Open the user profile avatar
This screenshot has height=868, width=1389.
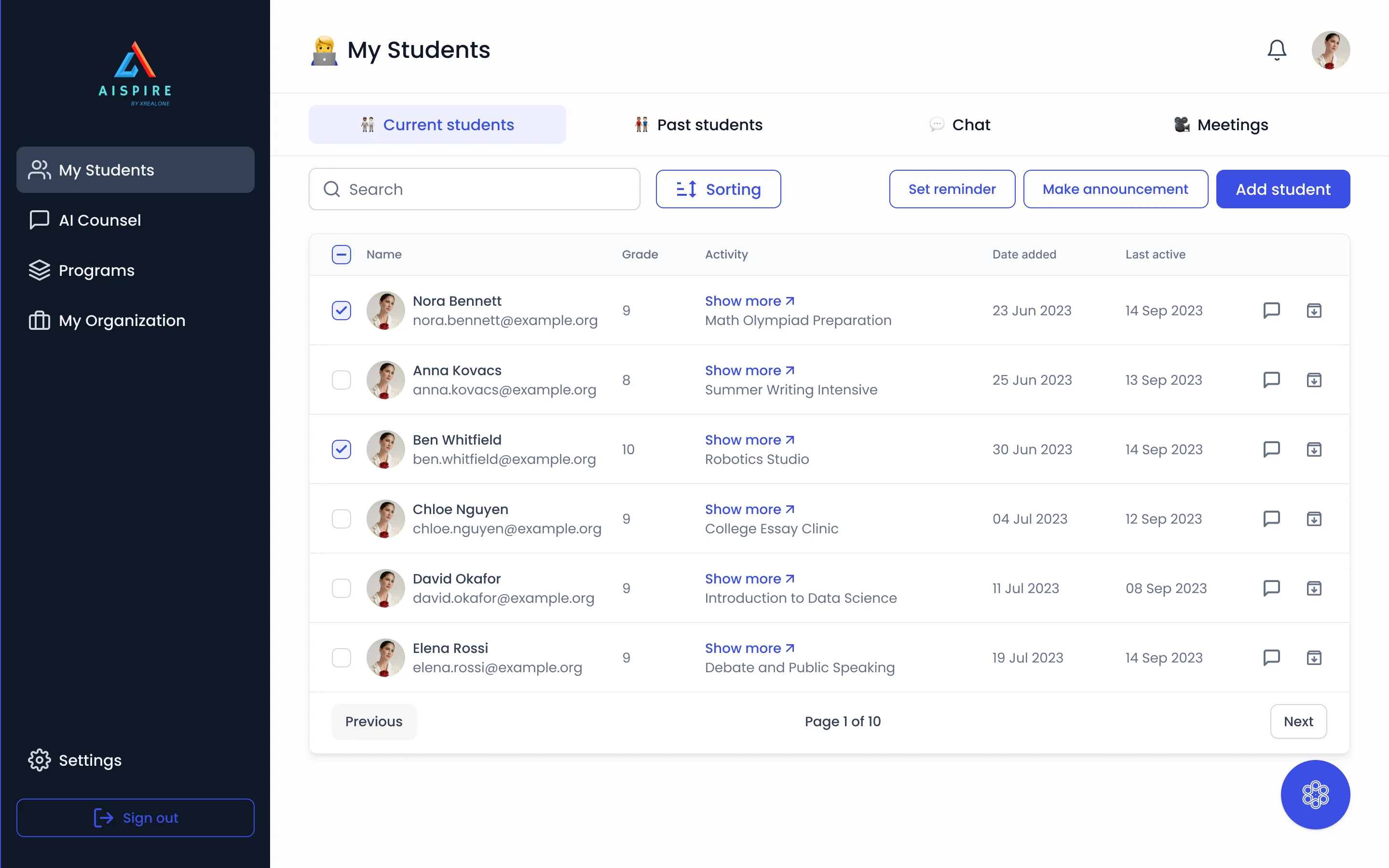tap(1331, 50)
